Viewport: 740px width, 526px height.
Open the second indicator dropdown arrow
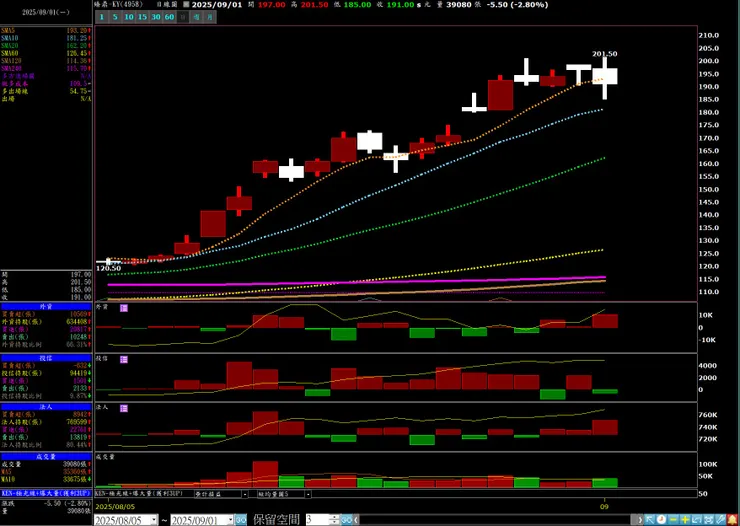click(x=308, y=494)
